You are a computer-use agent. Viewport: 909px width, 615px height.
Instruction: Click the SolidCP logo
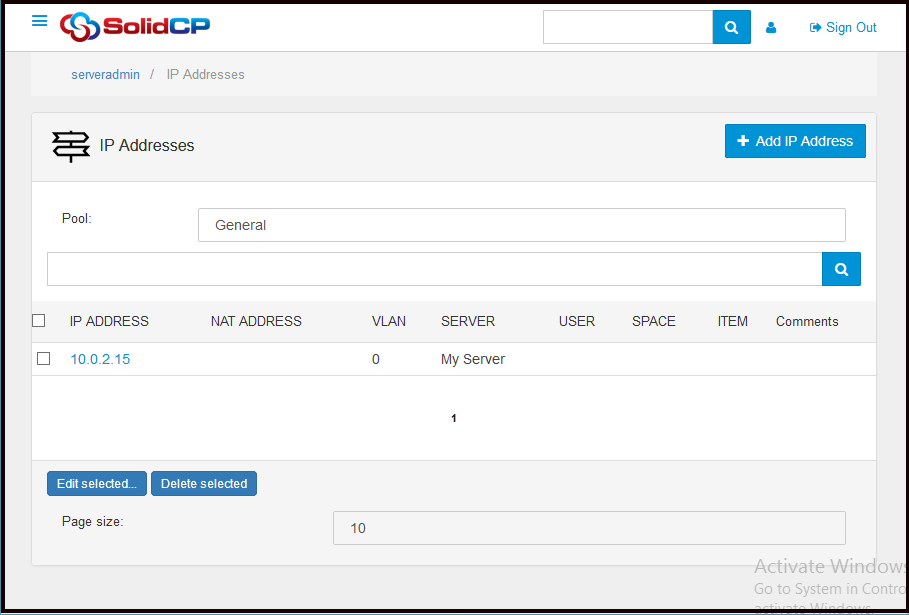pos(134,27)
